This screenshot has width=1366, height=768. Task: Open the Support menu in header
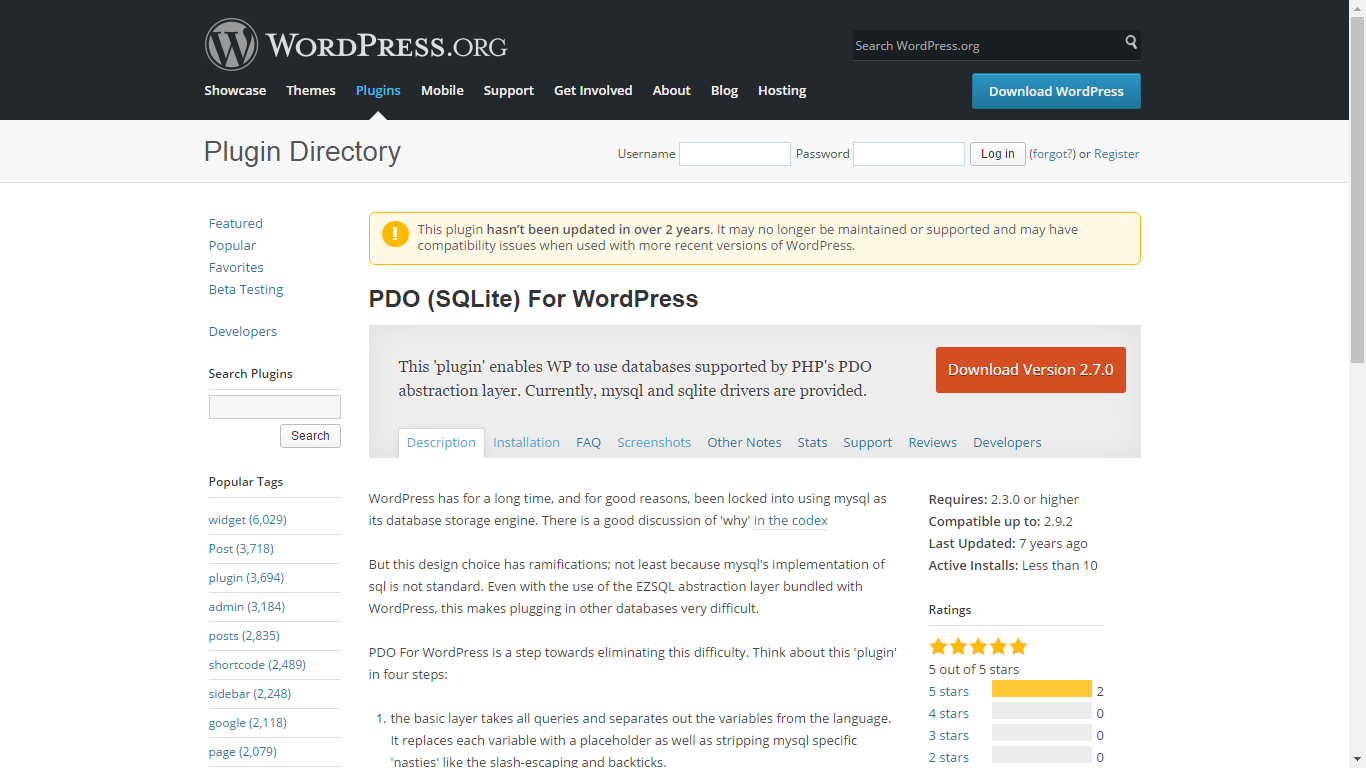[x=509, y=90]
